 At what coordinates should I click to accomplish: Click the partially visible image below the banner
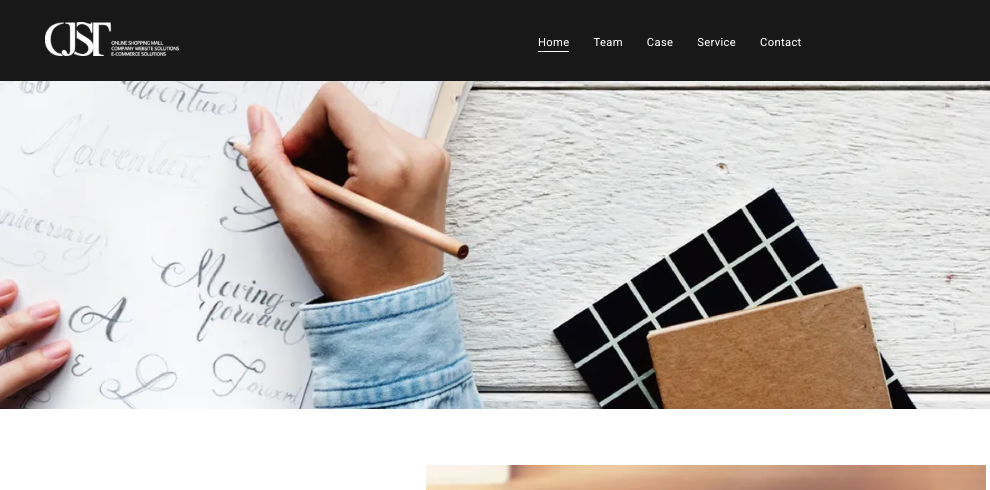(705, 477)
